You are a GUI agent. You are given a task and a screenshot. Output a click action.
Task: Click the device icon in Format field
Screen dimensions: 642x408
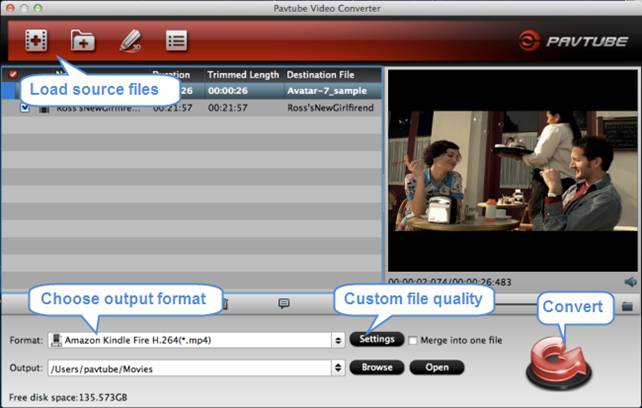(57, 340)
